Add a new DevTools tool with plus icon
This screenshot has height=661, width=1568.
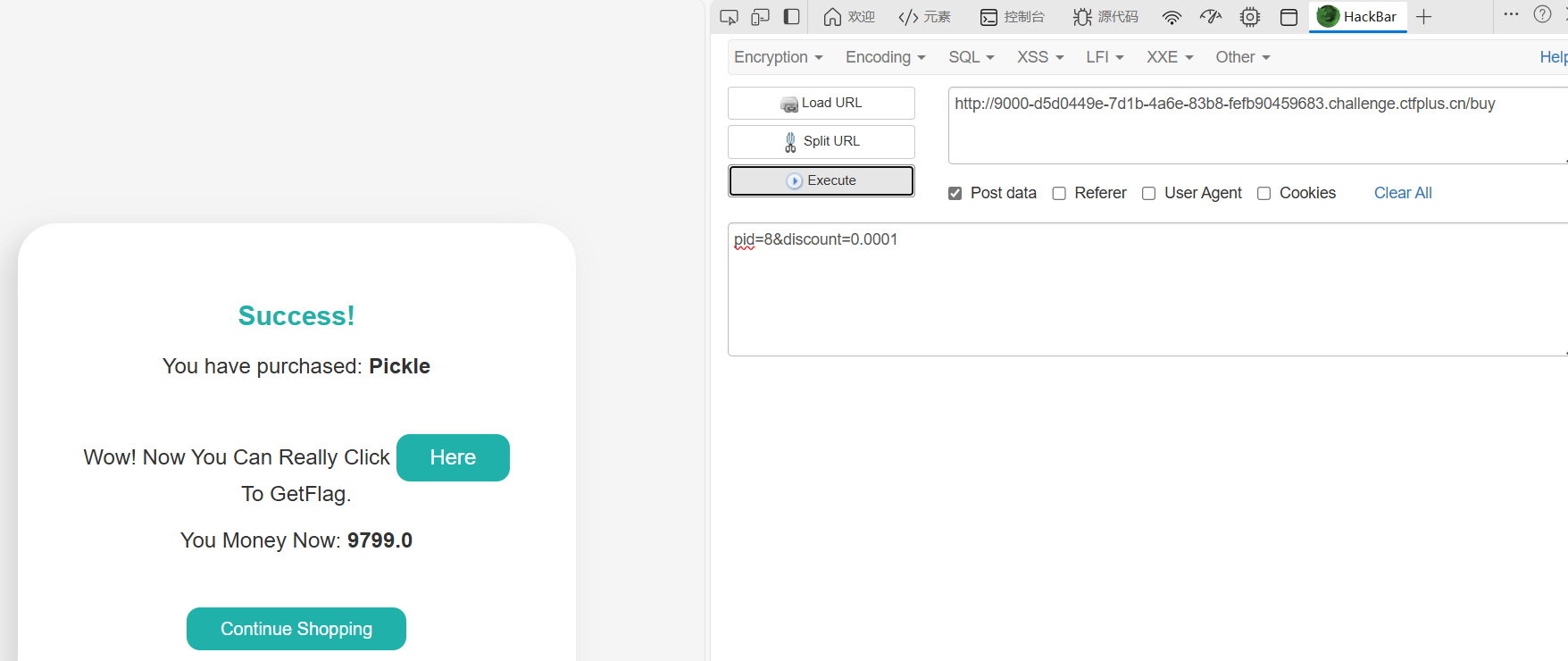1424,17
